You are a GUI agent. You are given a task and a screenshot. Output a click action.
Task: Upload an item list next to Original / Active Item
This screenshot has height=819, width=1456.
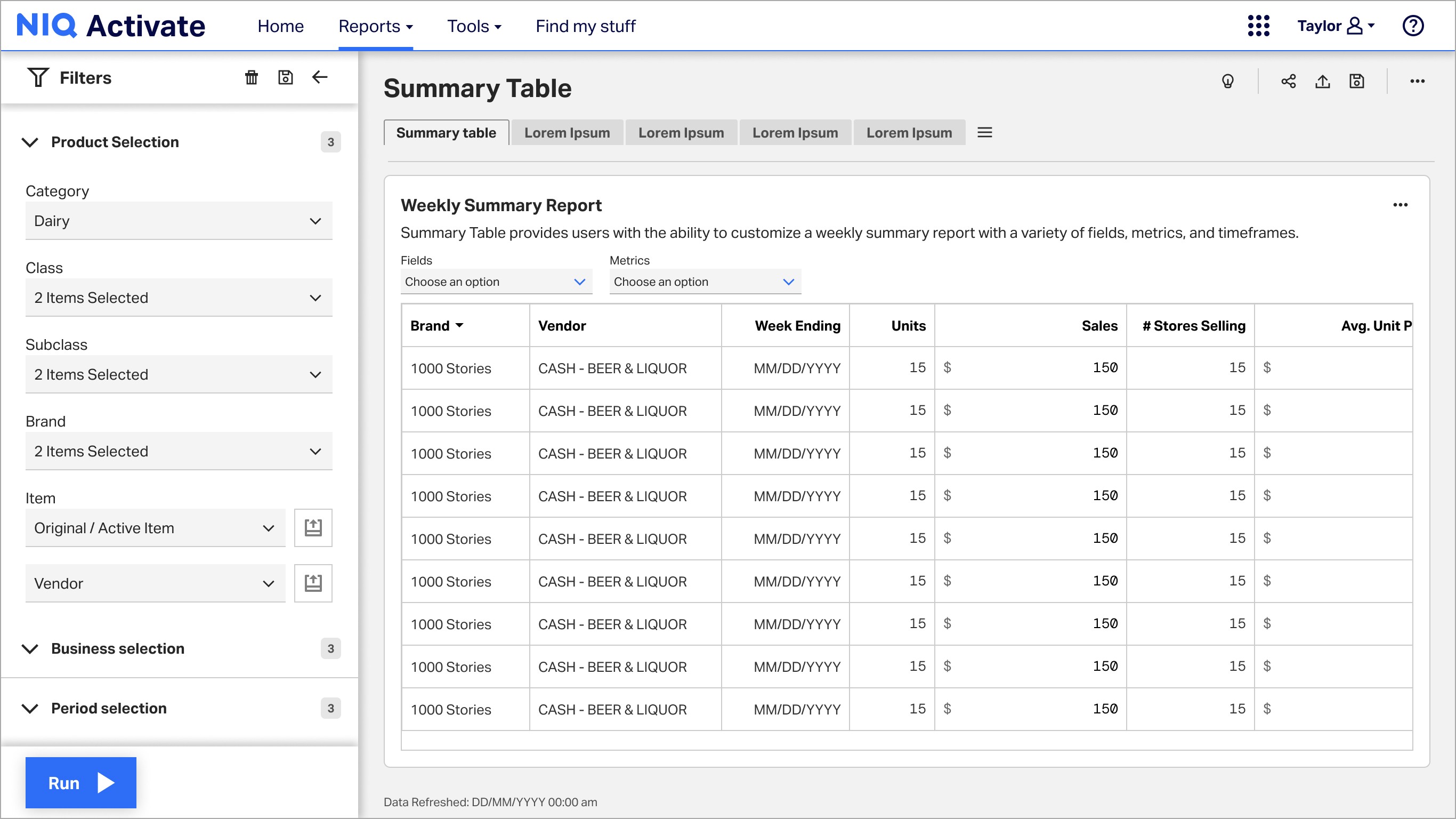coord(313,528)
